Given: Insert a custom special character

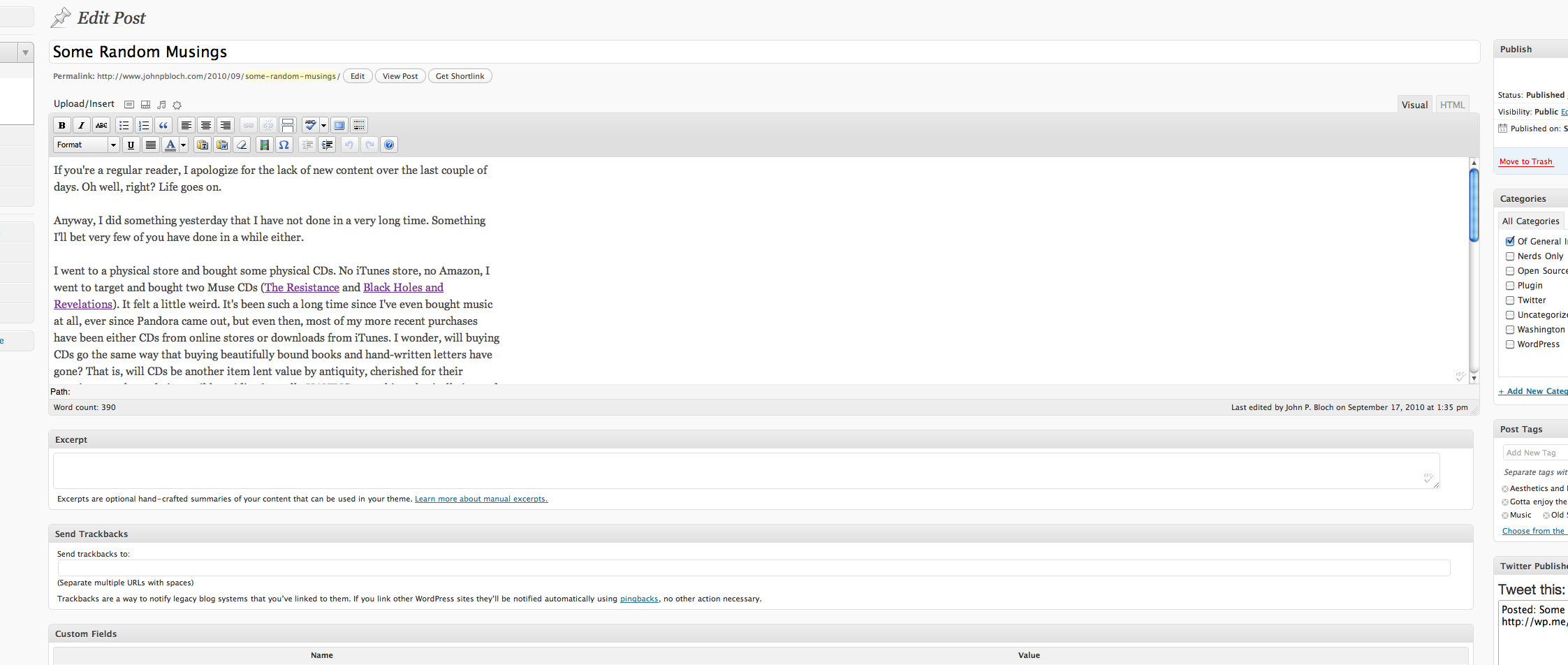Looking at the screenshot, I should pos(284,145).
